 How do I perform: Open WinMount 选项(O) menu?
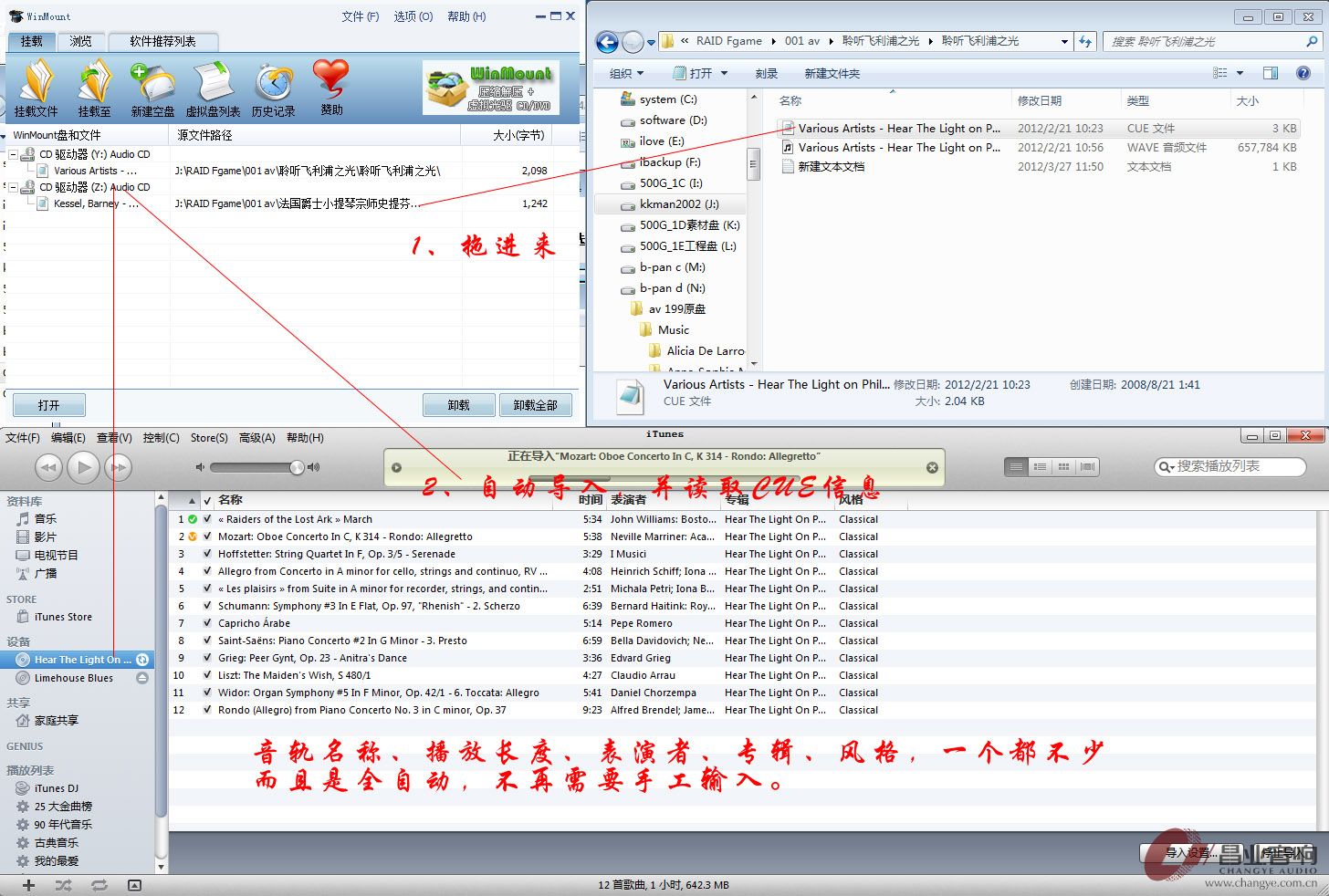tap(413, 16)
